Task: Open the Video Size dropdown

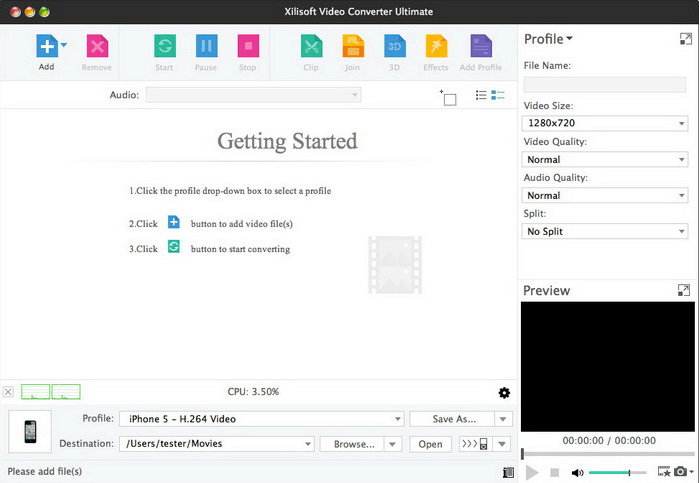Action: point(604,123)
